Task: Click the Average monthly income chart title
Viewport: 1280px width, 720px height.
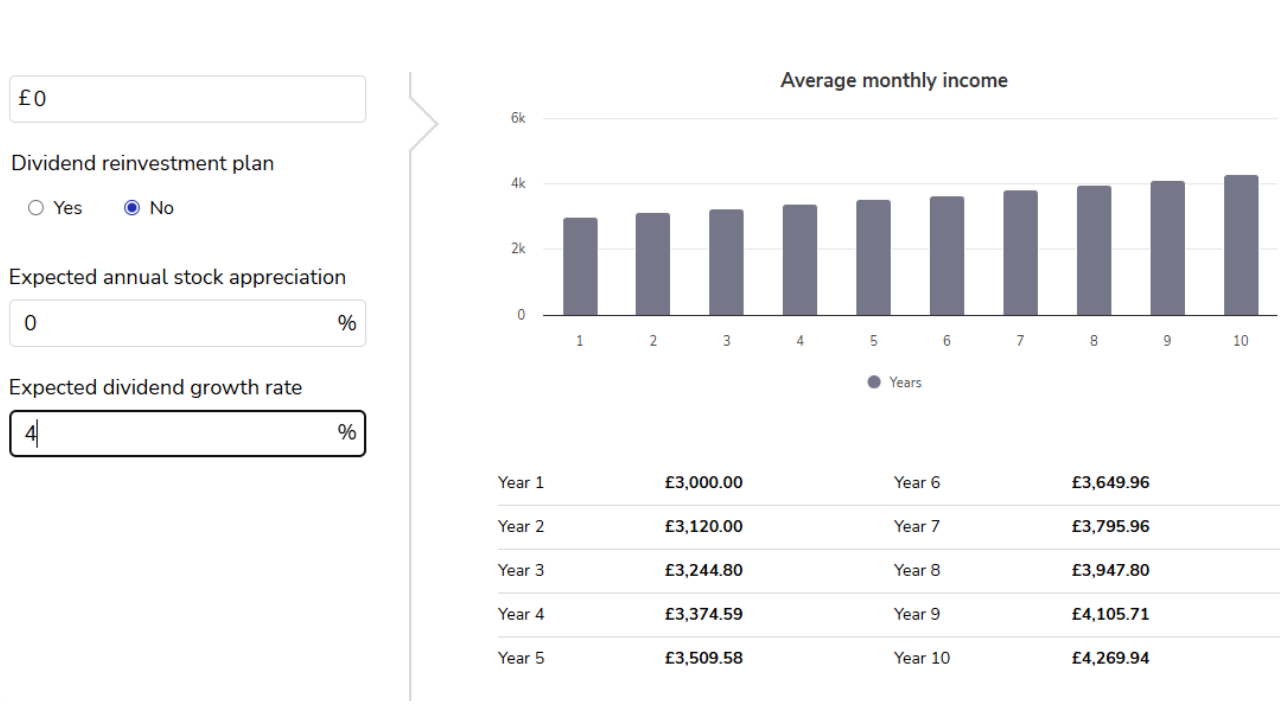Action: (894, 81)
